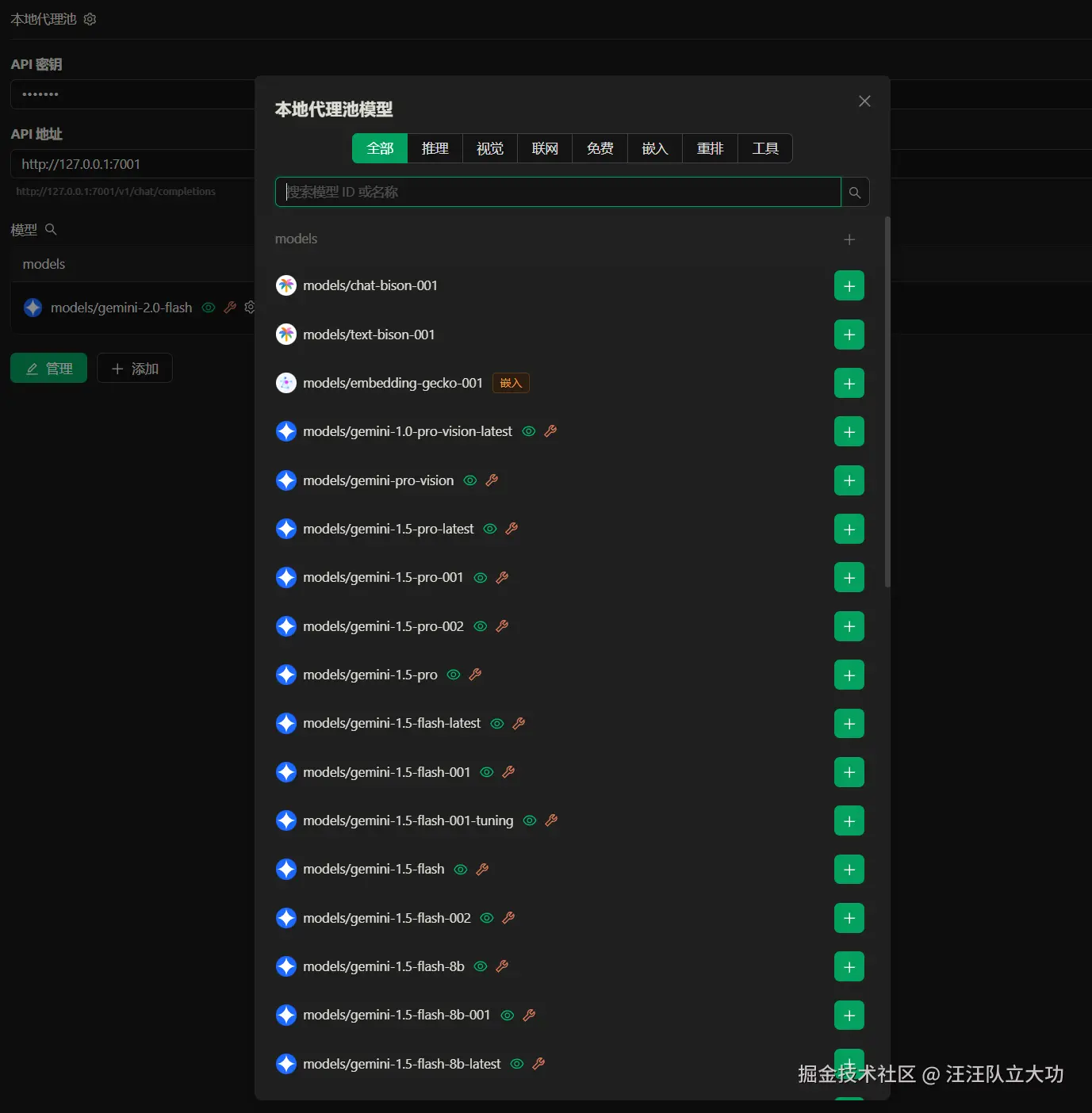Screen dimensions: 1092x1113
Task: Click gear icon of gemini-2.0-flash in background
Action: coord(250,308)
